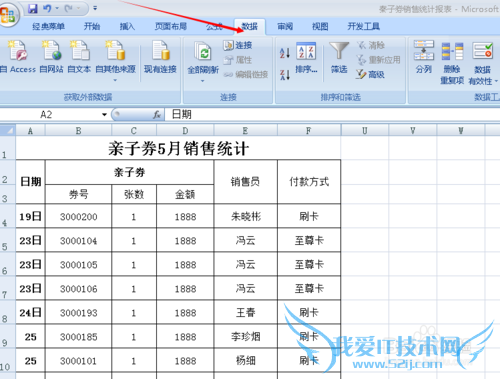
Task: Switch to the 审阅 tab
Action: [285, 26]
